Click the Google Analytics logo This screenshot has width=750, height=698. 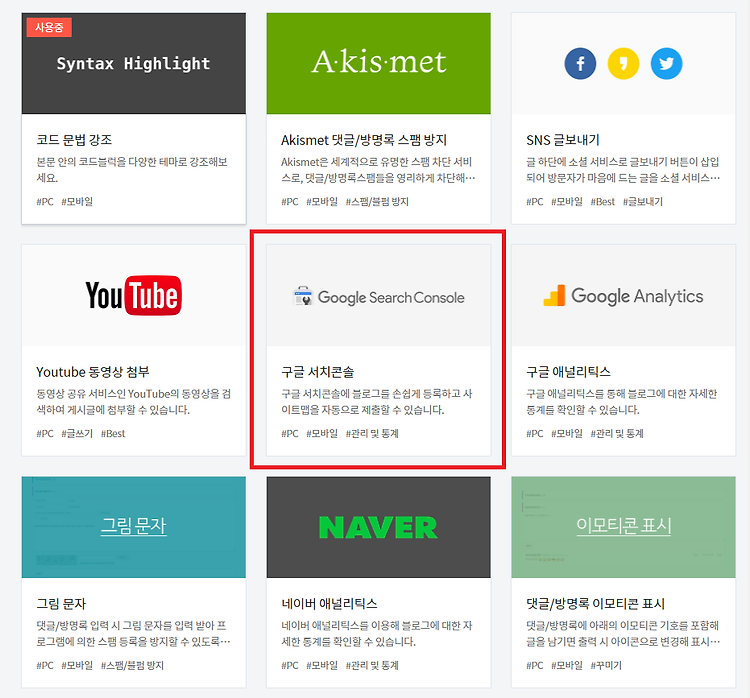click(x=623, y=296)
